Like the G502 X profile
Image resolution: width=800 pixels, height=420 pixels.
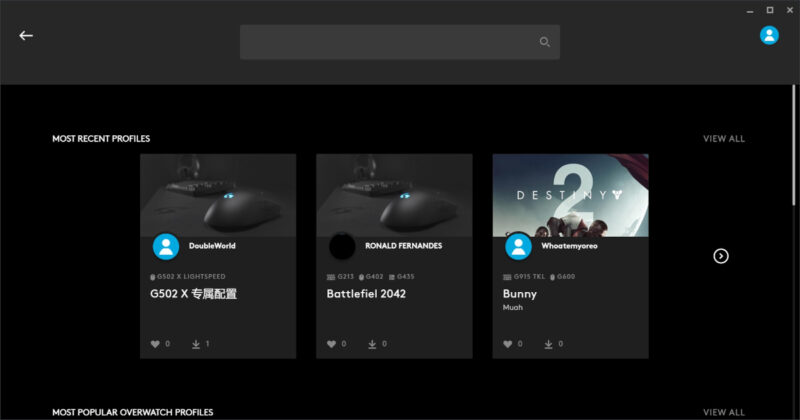click(155, 344)
